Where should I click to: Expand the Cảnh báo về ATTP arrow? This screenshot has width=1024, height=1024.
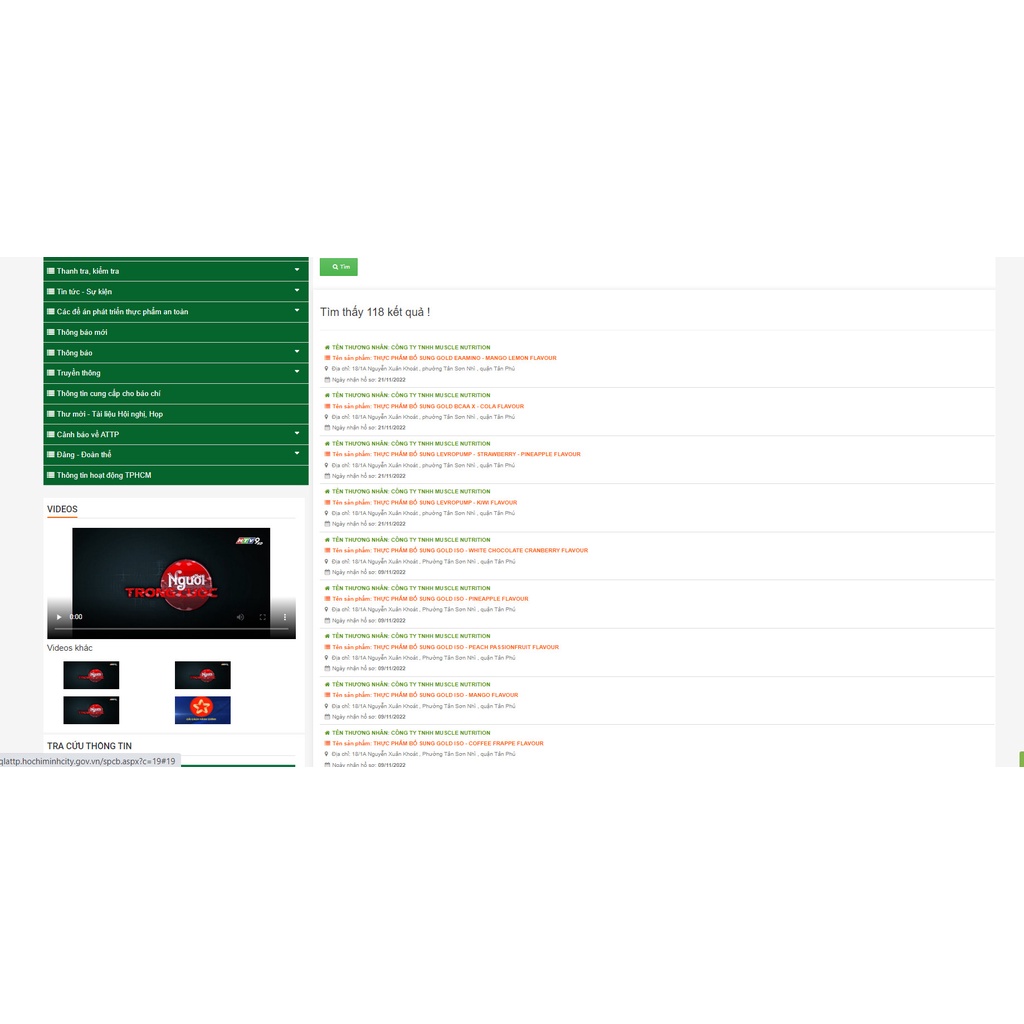297,434
